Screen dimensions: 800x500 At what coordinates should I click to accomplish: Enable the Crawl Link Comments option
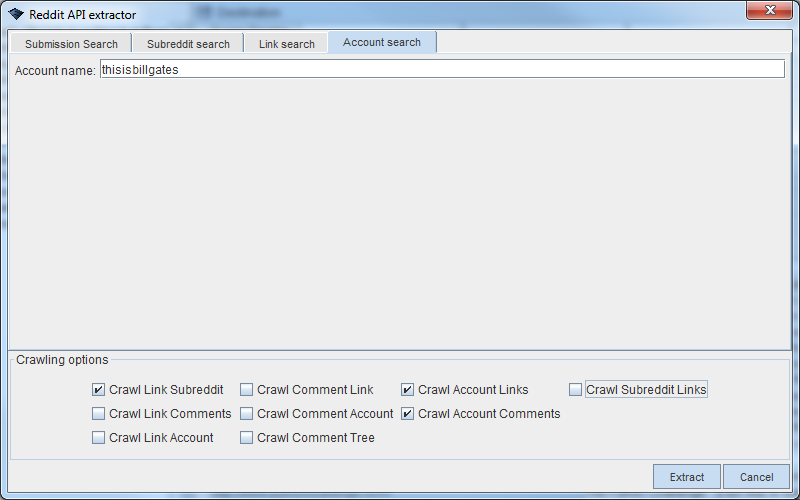(x=99, y=414)
